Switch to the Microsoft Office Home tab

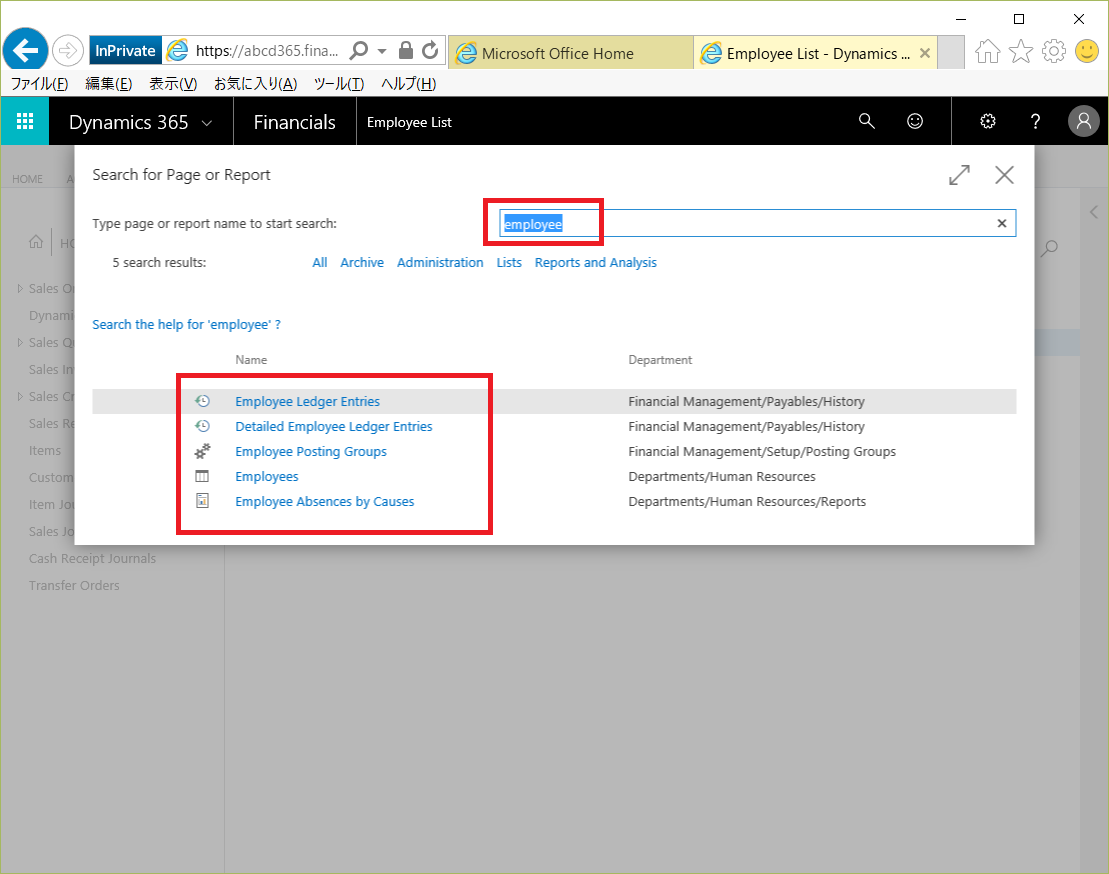click(571, 53)
